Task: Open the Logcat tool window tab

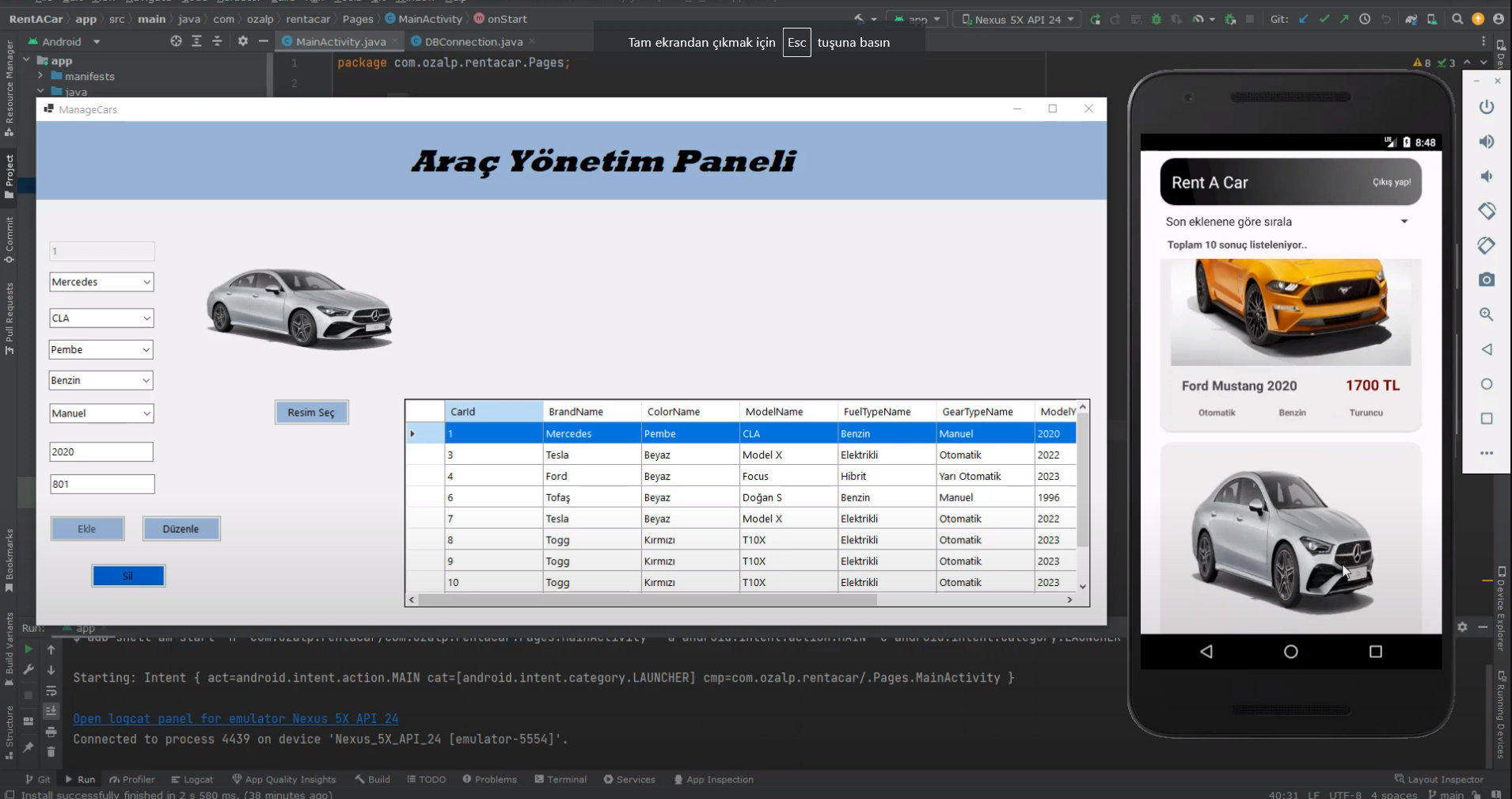Action: (192, 779)
